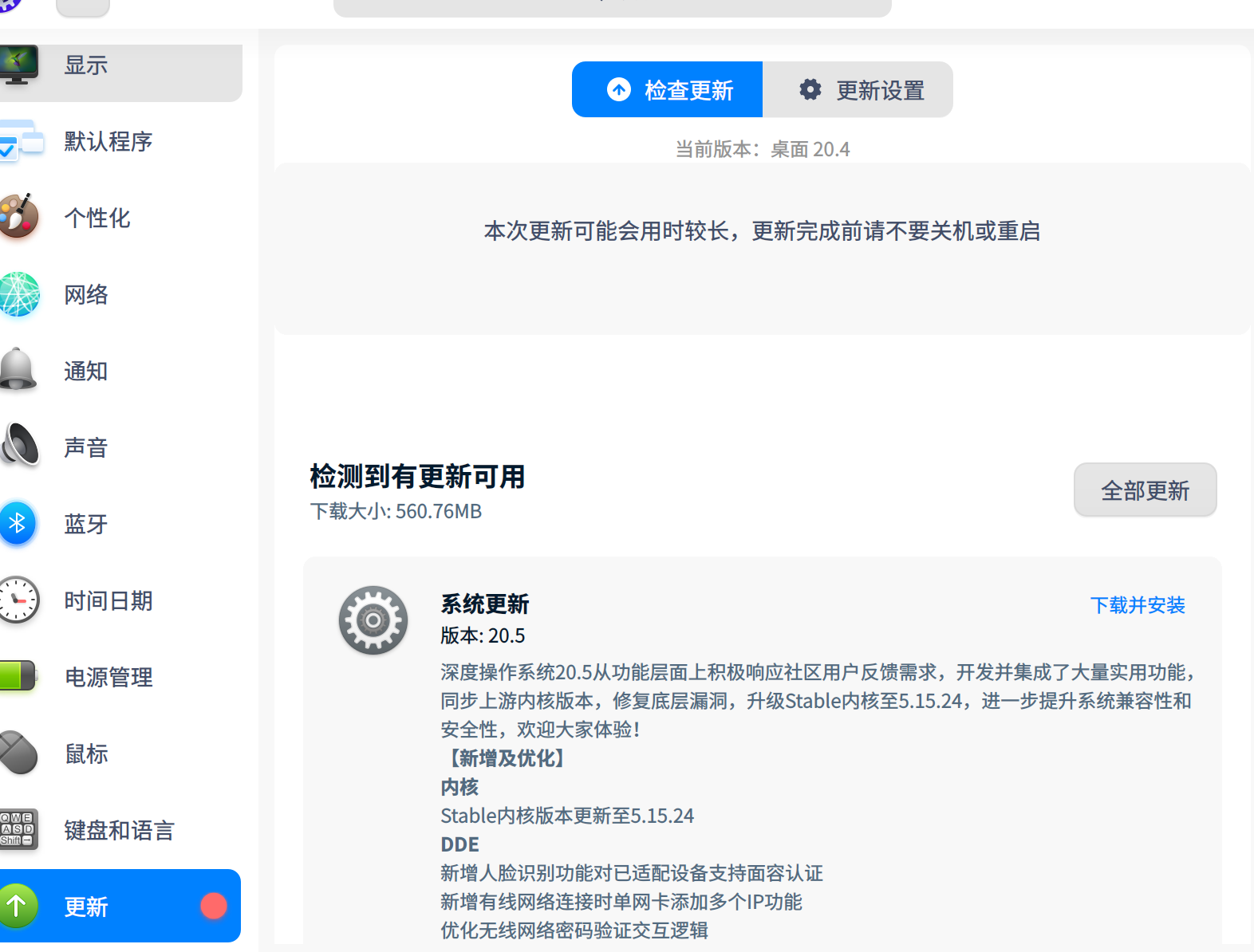Click the Mouse icon in sidebar
This screenshot has width=1254, height=952.
[x=18, y=753]
